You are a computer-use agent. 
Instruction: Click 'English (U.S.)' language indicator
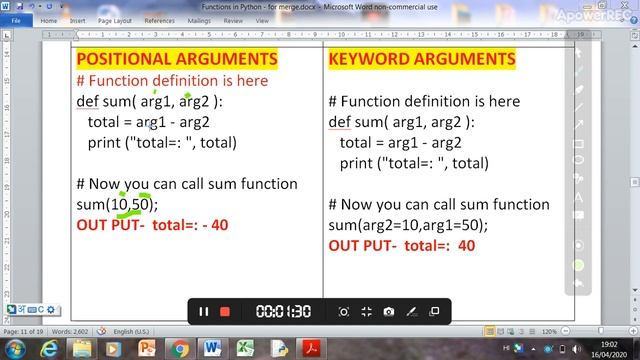pyautogui.click(x=131, y=331)
